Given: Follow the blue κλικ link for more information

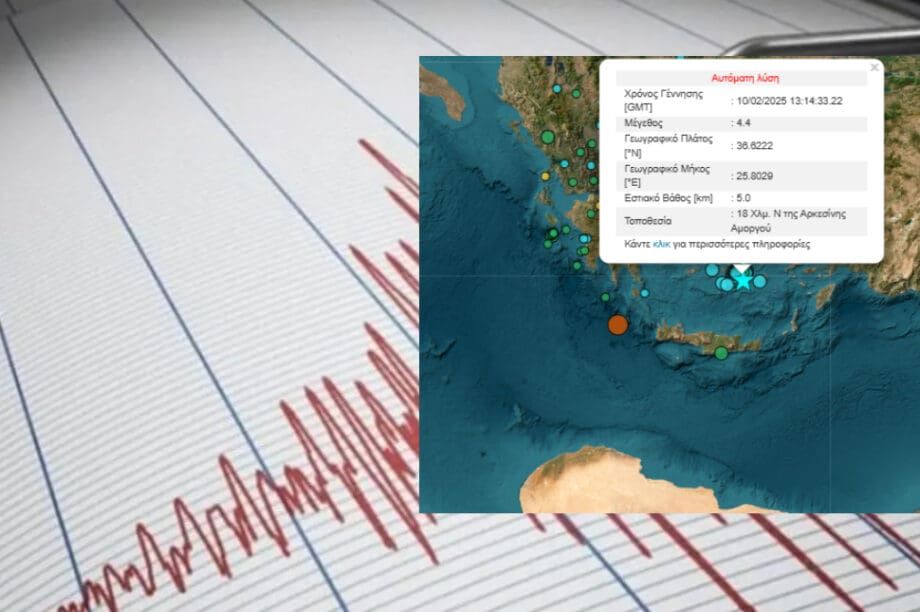Looking at the screenshot, I should (661, 244).
